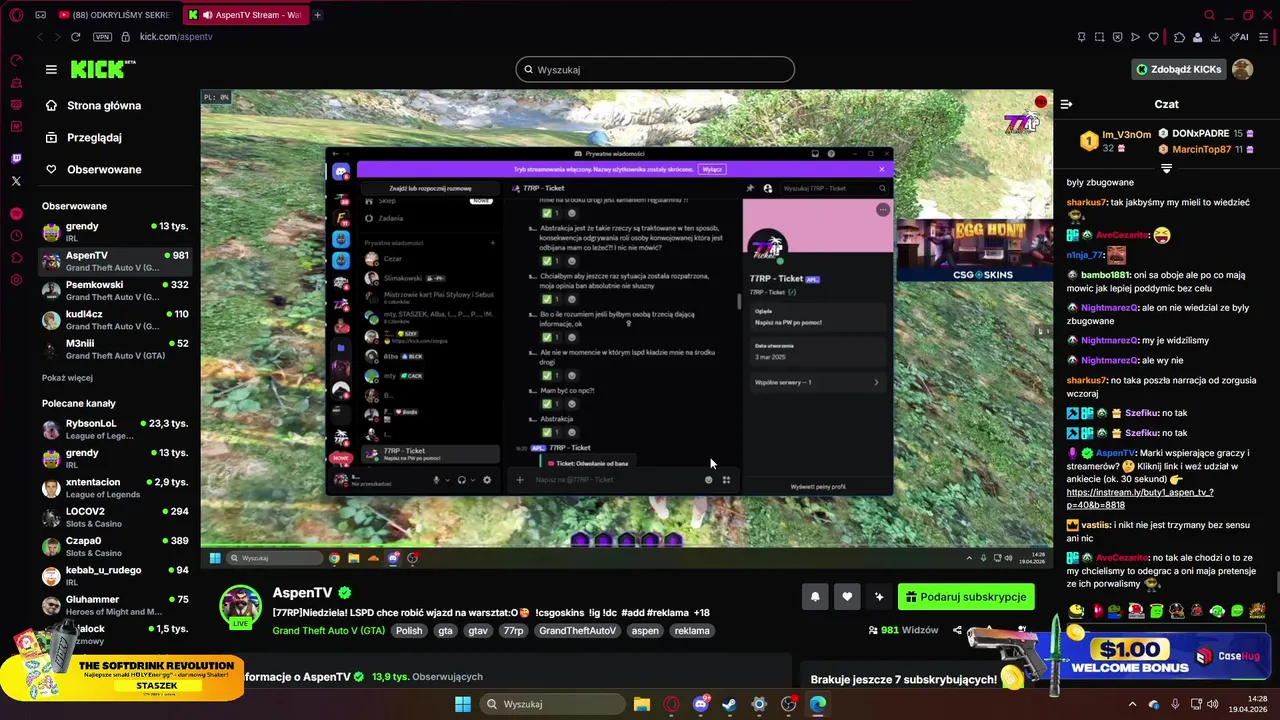Open Opera easy setup menu icon

click(x=1265, y=37)
